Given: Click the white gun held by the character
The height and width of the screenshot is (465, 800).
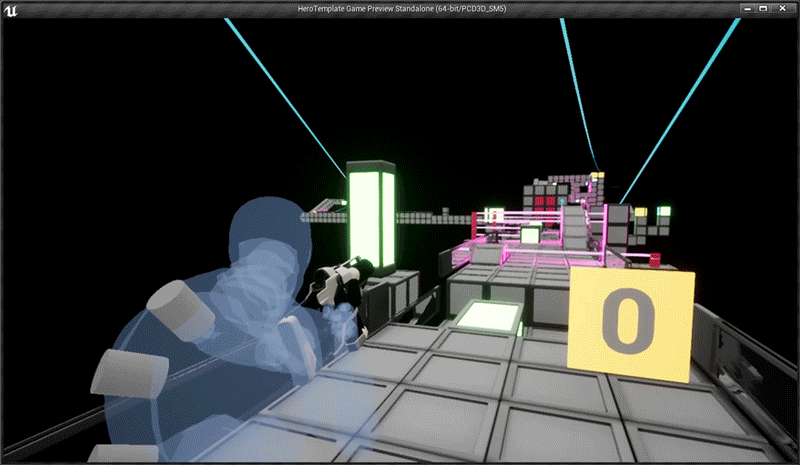Looking at the screenshot, I should coord(339,285).
